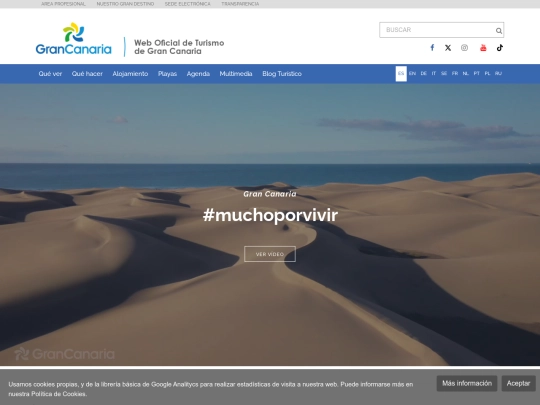Open the Gran Canaria Facebook page icon
Screen dimensions: 540x405
click(x=432, y=48)
